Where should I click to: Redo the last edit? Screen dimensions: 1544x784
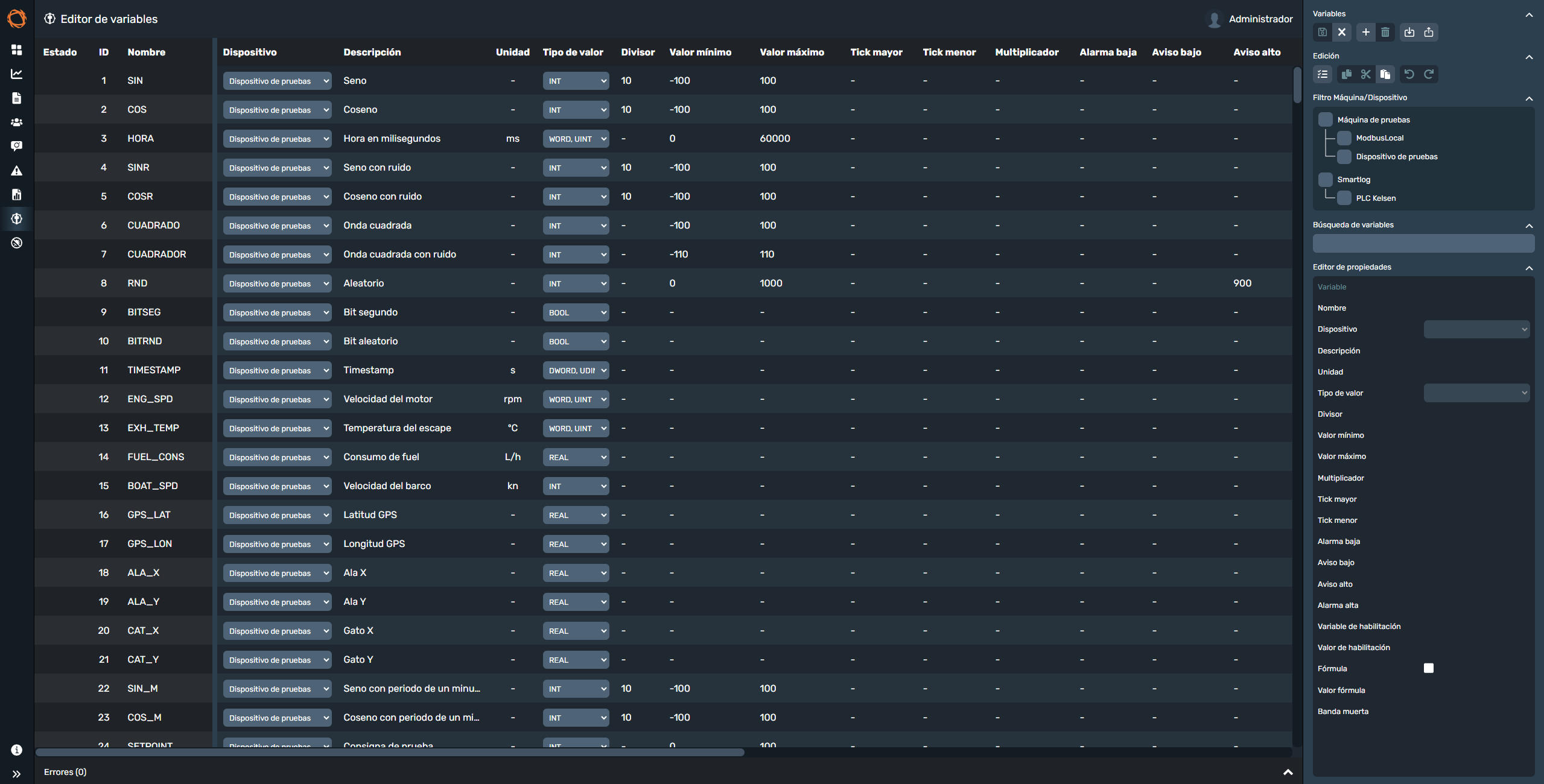tap(1428, 74)
